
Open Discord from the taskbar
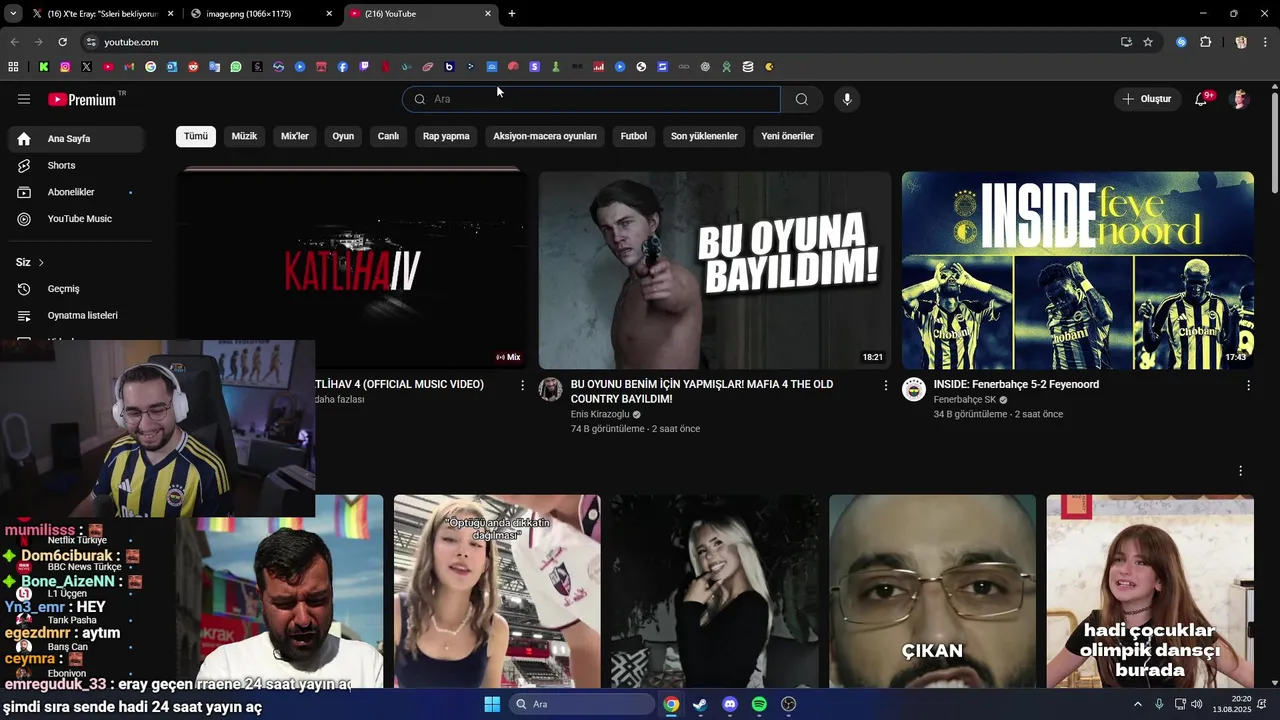(730, 704)
